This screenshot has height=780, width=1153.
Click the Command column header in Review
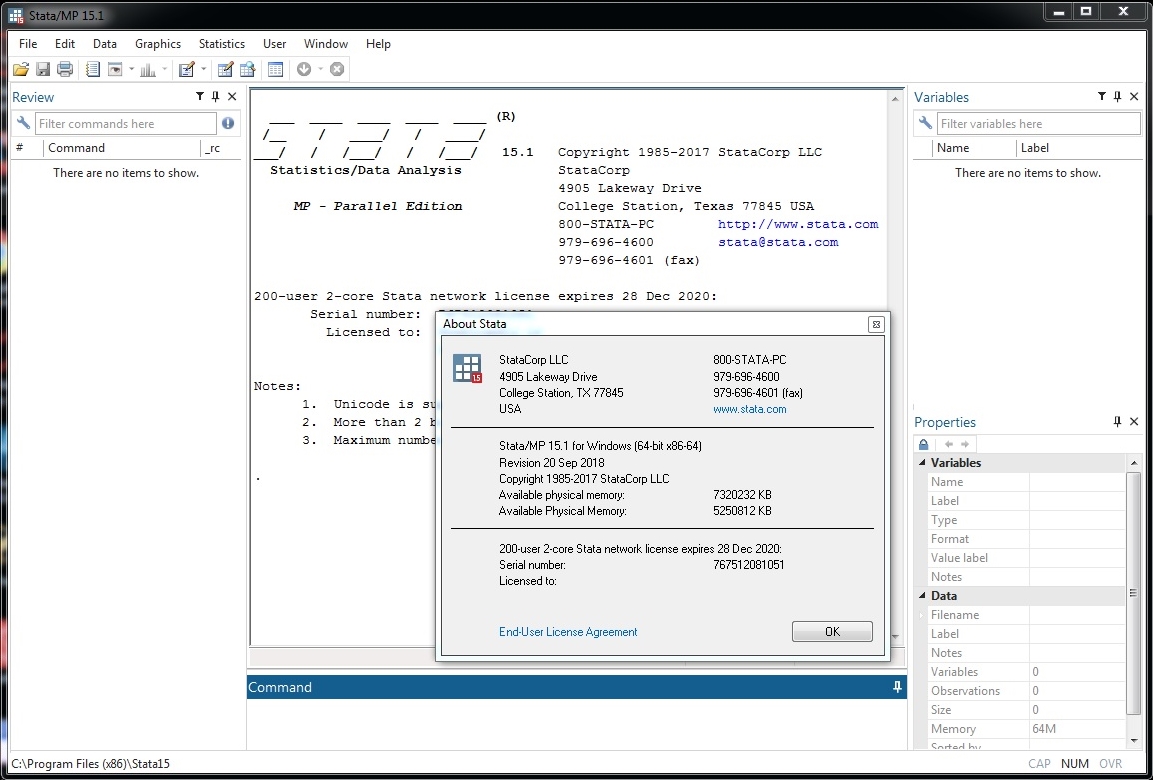tap(122, 148)
